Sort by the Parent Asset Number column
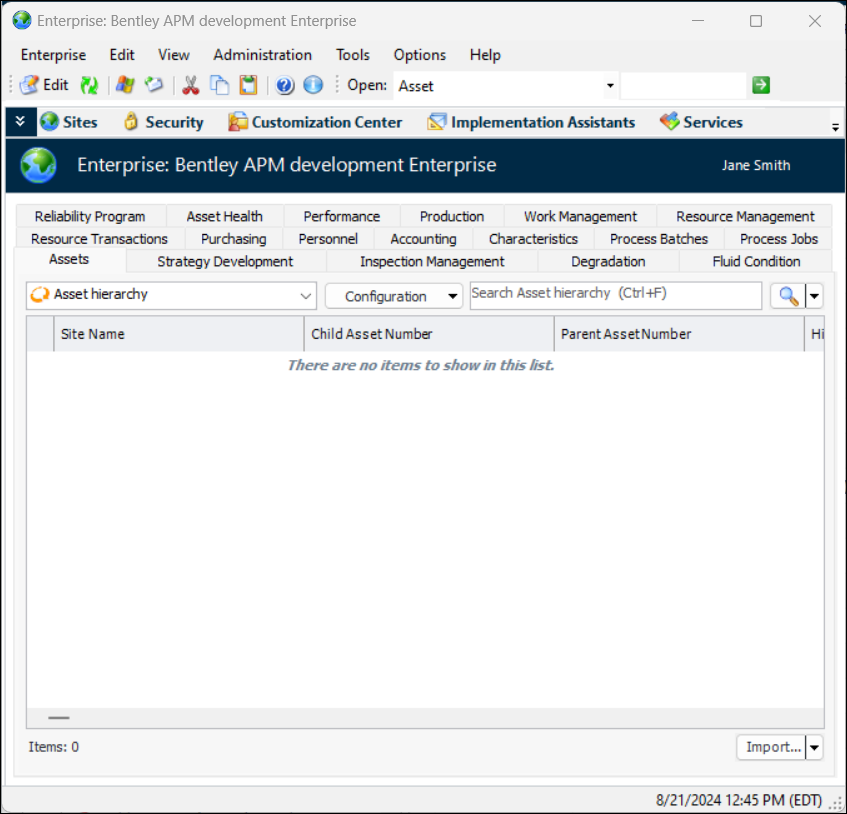The height and width of the screenshot is (814, 847). click(x=679, y=334)
